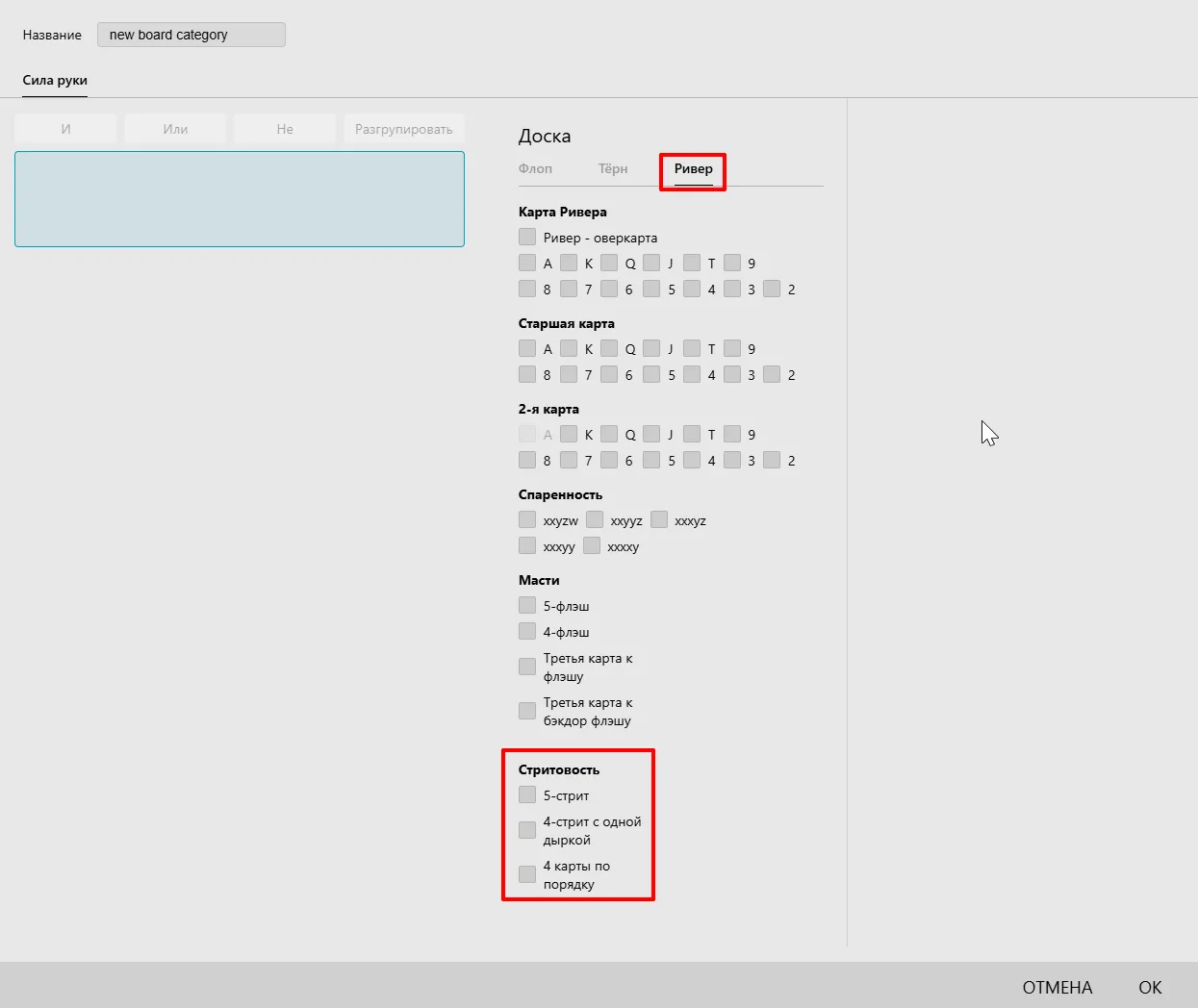Select the Ривер tab
Image resolution: width=1198 pixels, height=1008 pixels.
[693, 169]
